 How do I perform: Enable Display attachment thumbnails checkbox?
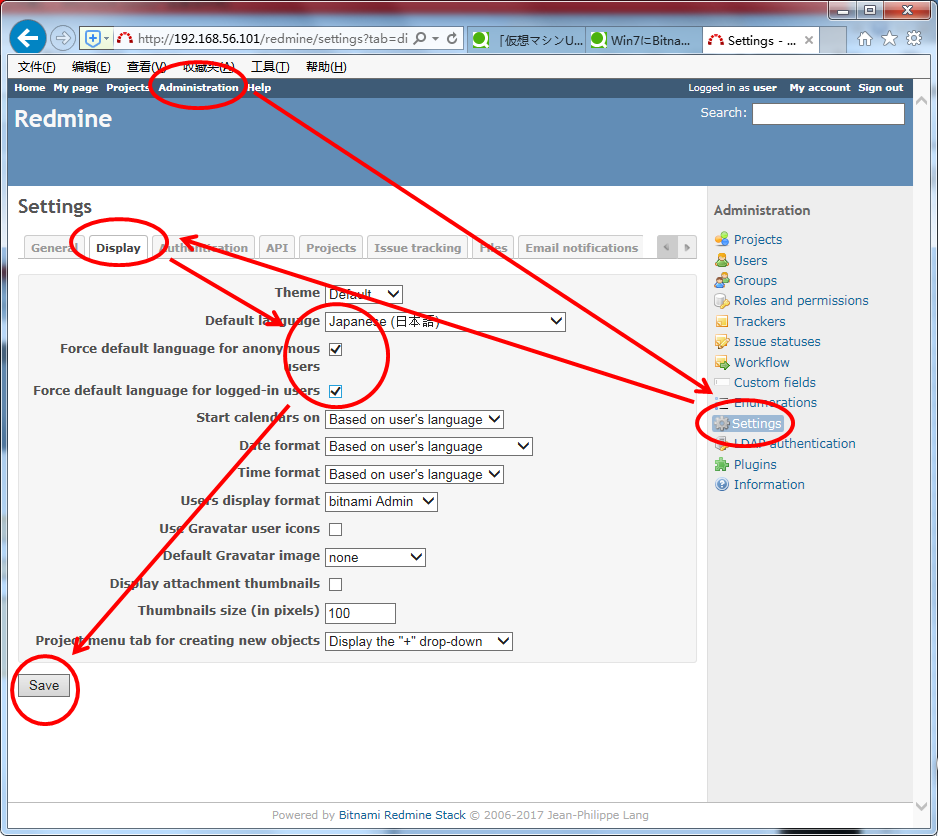[x=336, y=585]
